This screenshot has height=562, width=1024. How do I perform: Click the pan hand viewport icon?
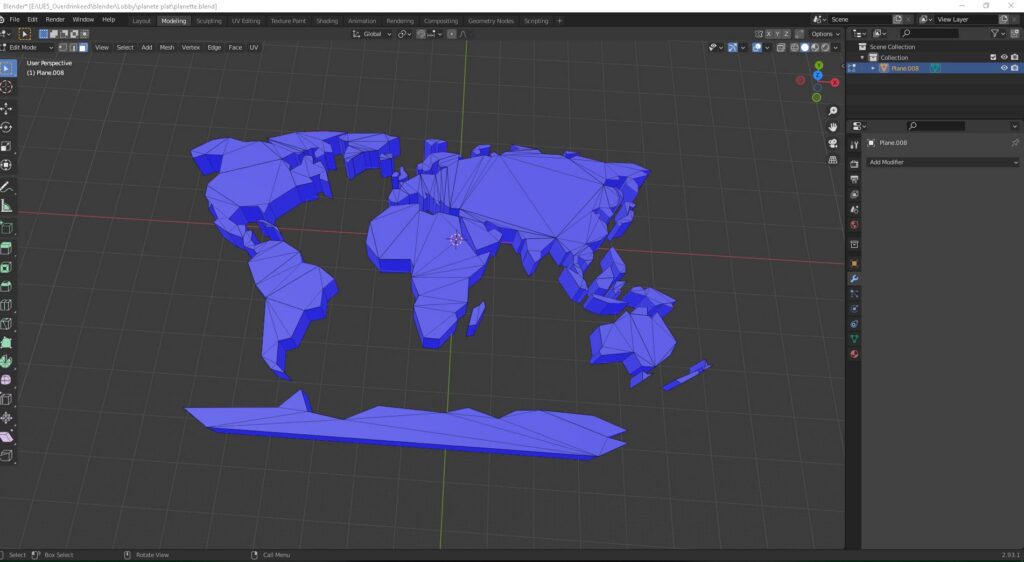click(x=832, y=127)
